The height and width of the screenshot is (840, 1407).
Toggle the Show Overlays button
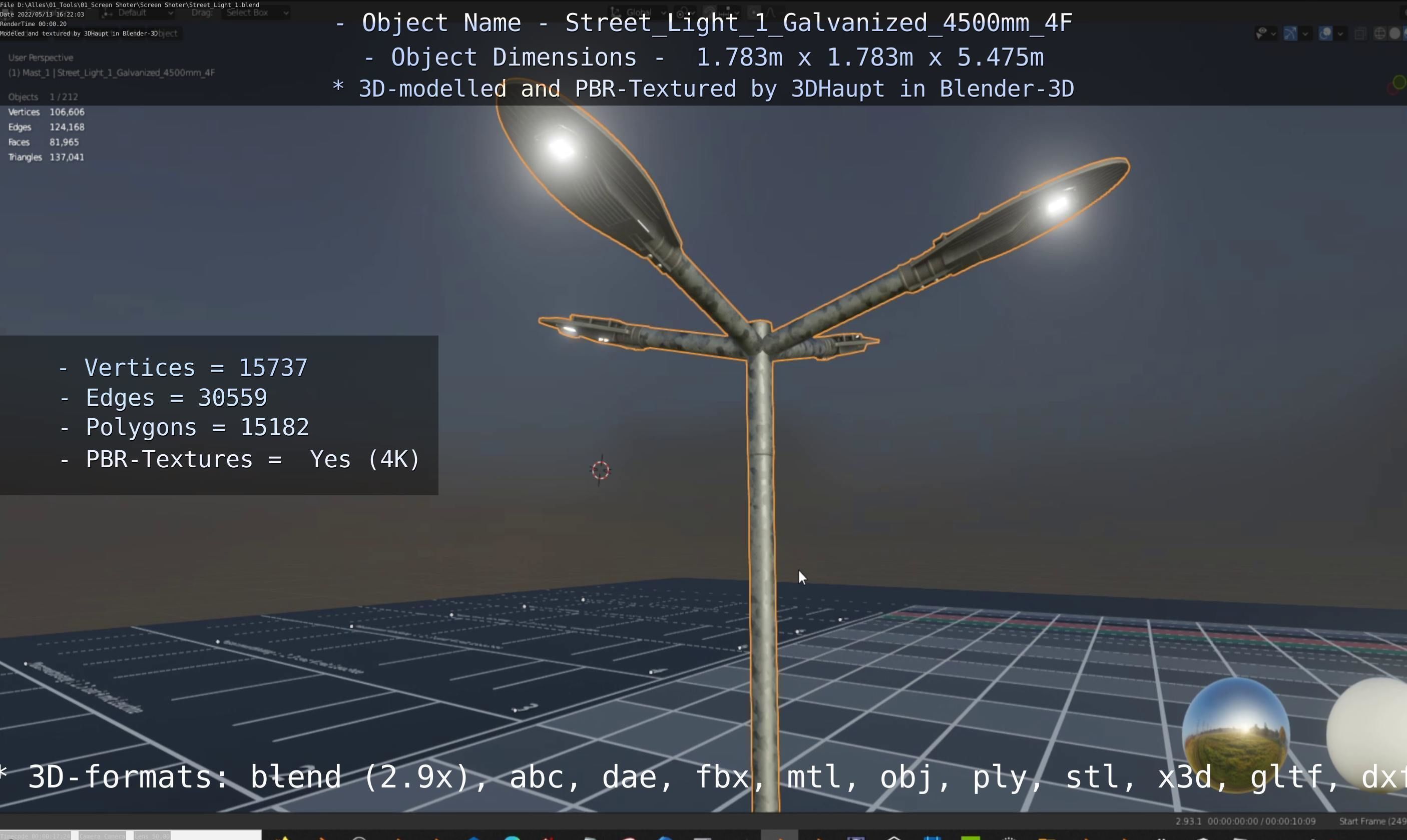pyautogui.click(x=1325, y=34)
